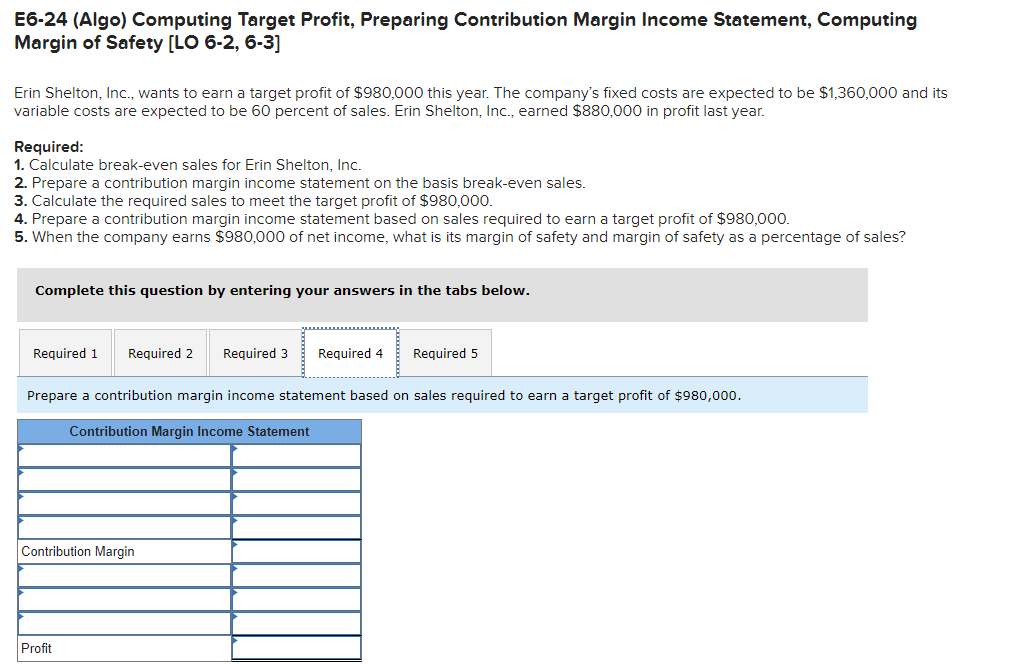The height and width of the screenshot is (664, 1024).
Task: Click second row amount field in statement
Action: click(296, 480)
